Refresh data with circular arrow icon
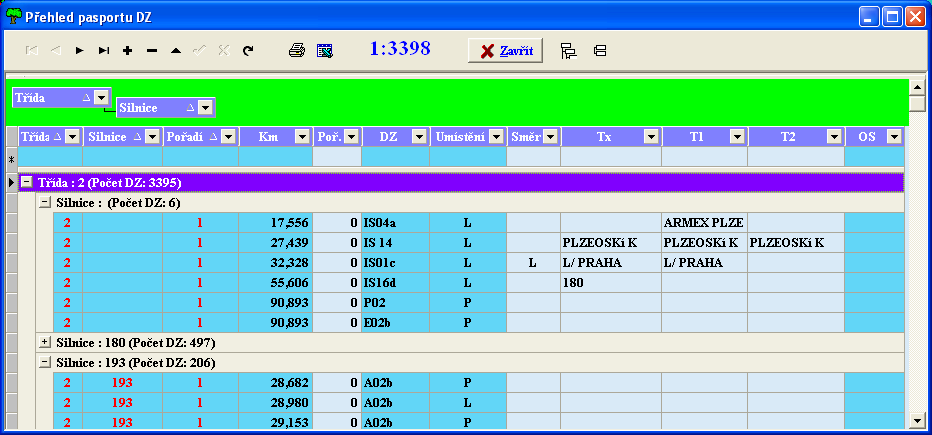 [x=248, y=51]
